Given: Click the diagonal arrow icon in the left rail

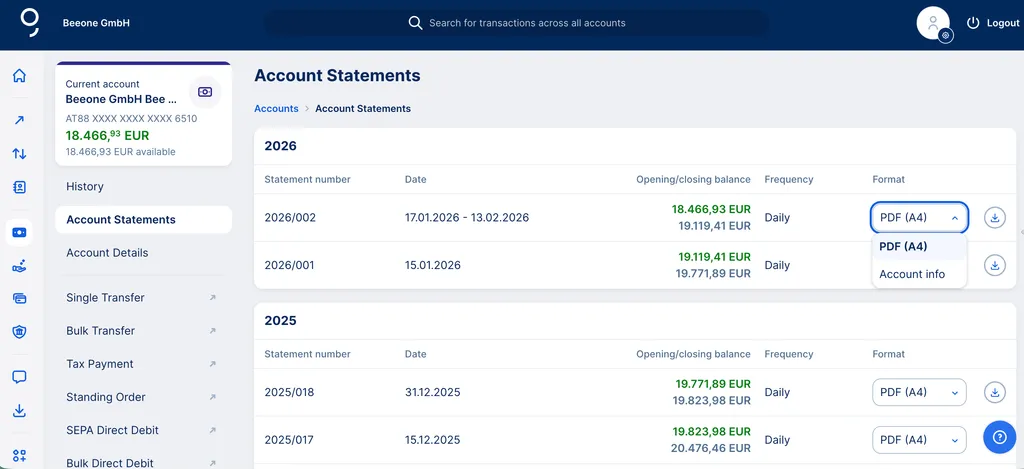Looking at the screenshot, I should click(x=20, y=120).
